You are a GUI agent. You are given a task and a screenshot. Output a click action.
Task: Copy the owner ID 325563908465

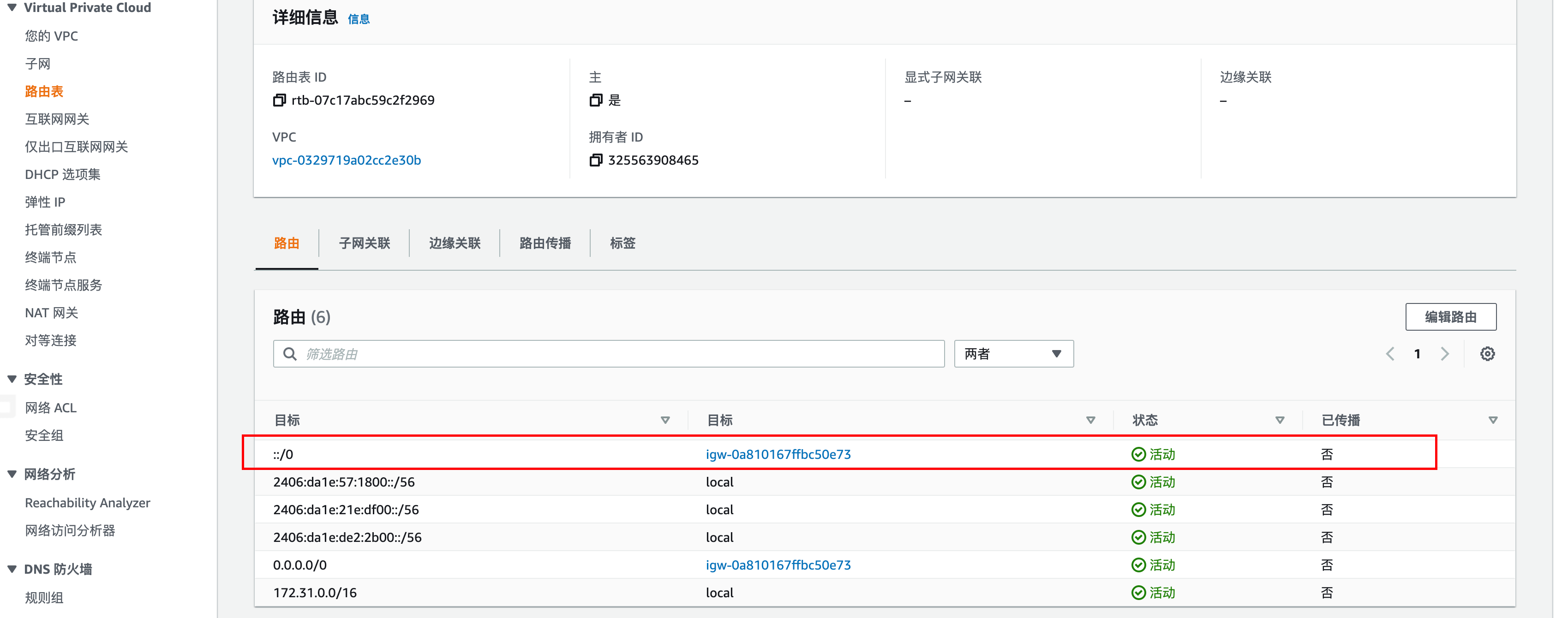(x=595, y=160)
